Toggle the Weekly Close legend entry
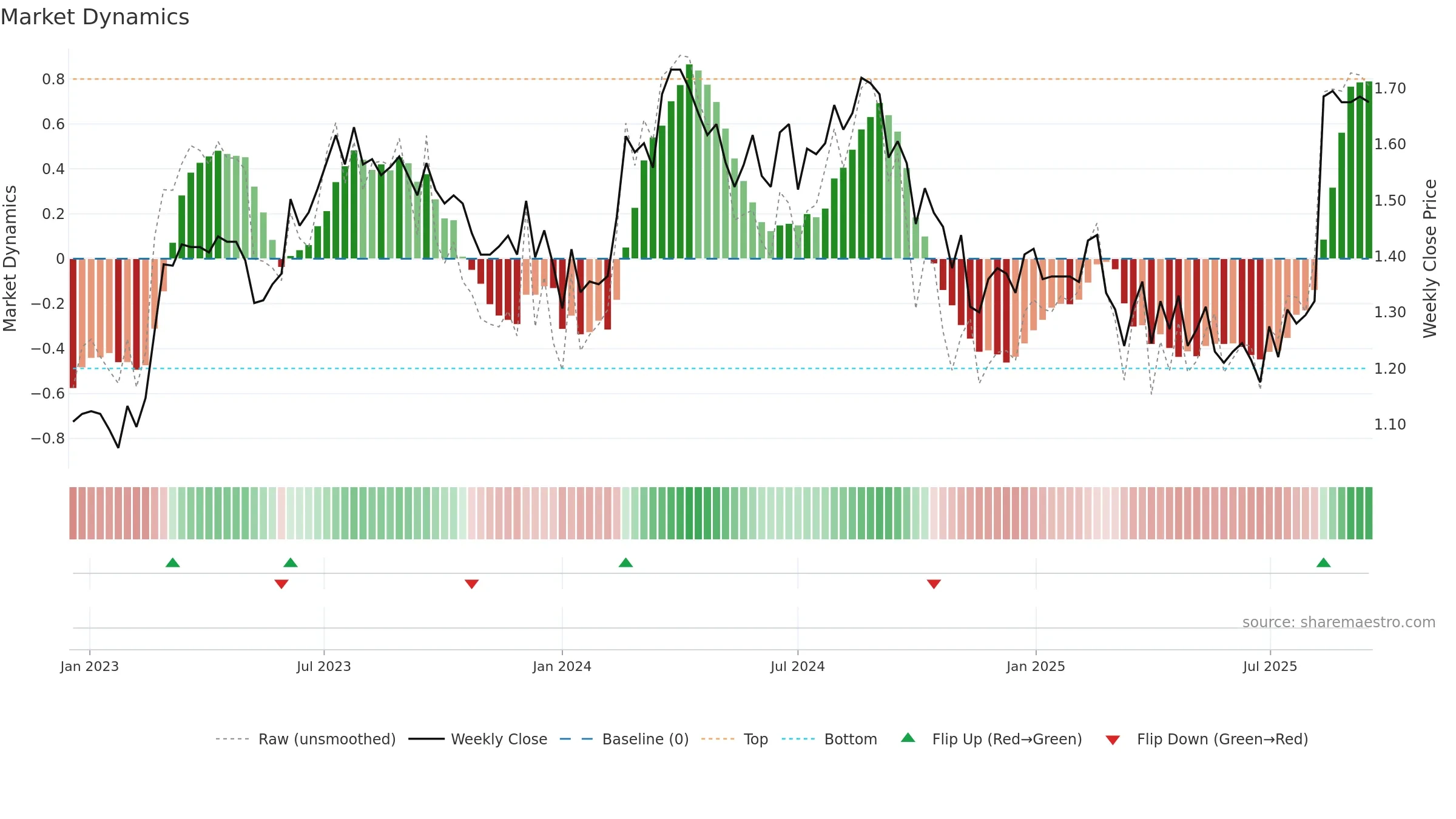Viewport: 1456px width, 819px height. [x=478, y=739]
